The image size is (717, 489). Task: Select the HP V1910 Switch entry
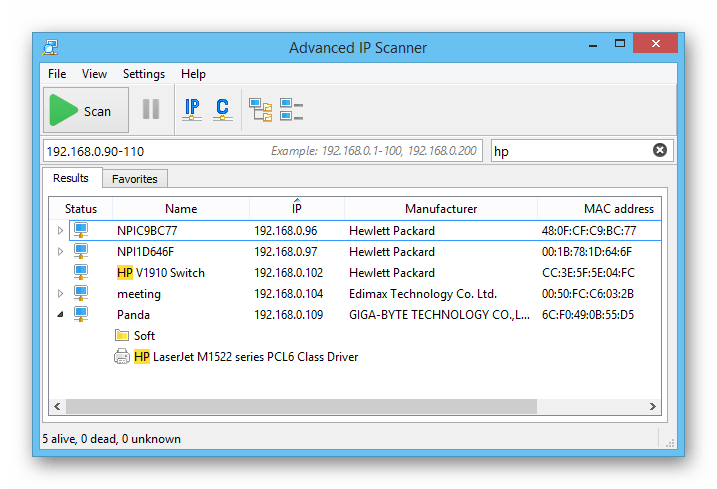pyautogui.click(x=161, y=273)
